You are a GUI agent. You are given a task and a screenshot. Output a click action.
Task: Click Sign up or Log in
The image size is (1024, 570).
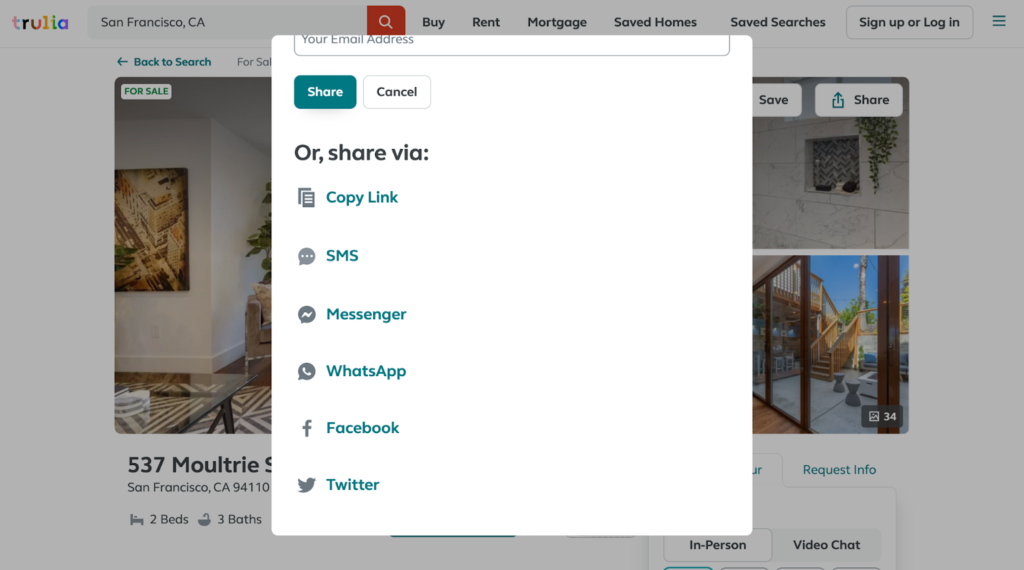point(909,22)
